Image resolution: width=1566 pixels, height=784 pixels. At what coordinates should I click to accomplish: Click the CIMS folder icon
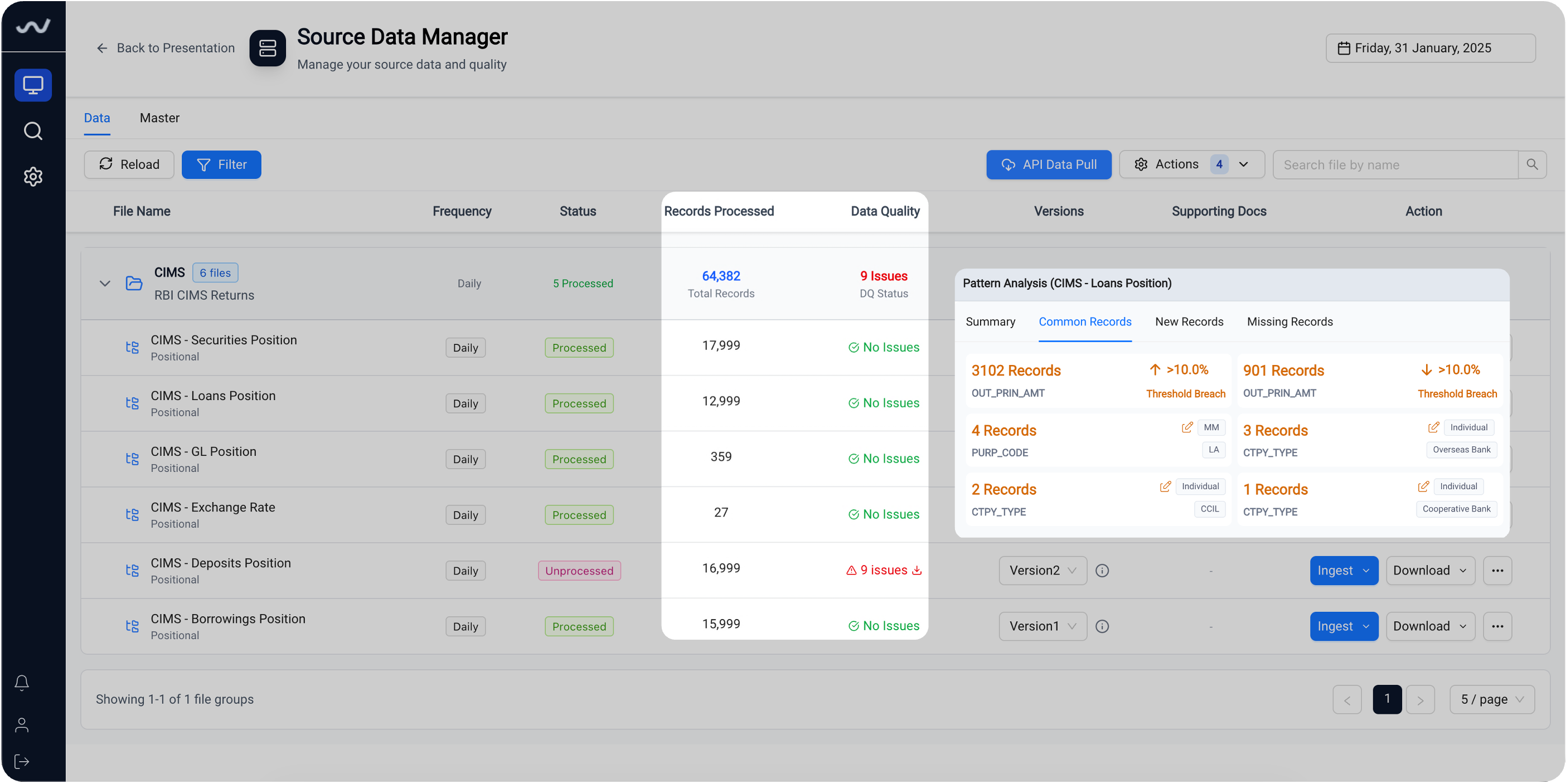click(134, 283)
